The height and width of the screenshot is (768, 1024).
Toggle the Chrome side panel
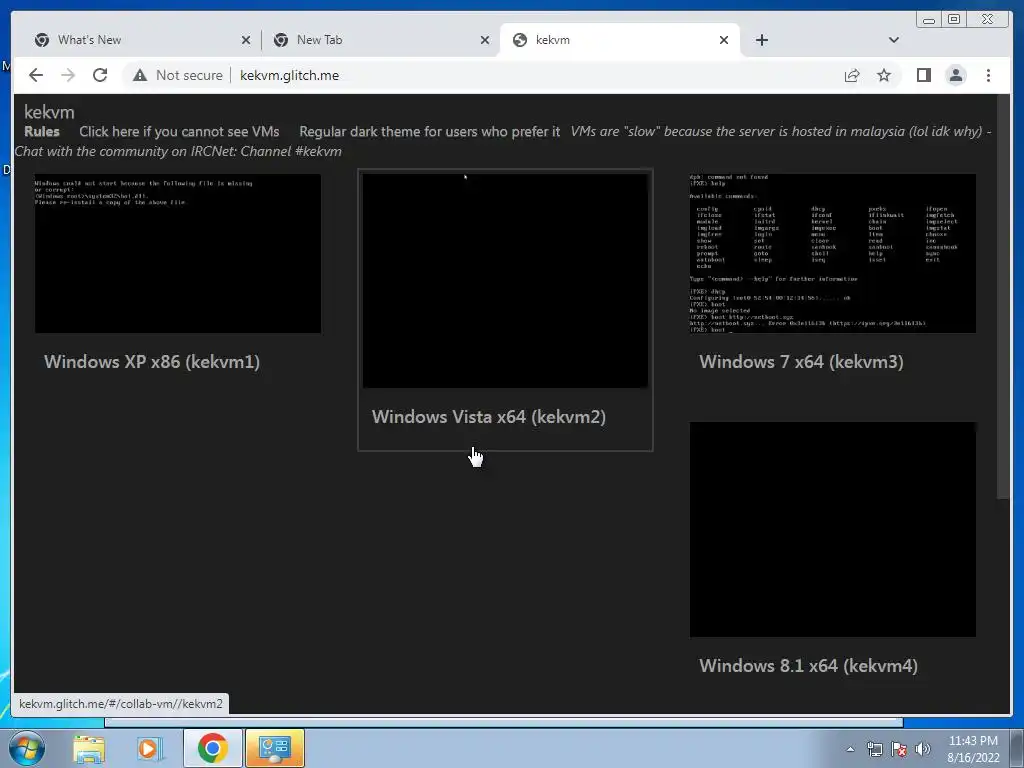pos(923,75)
